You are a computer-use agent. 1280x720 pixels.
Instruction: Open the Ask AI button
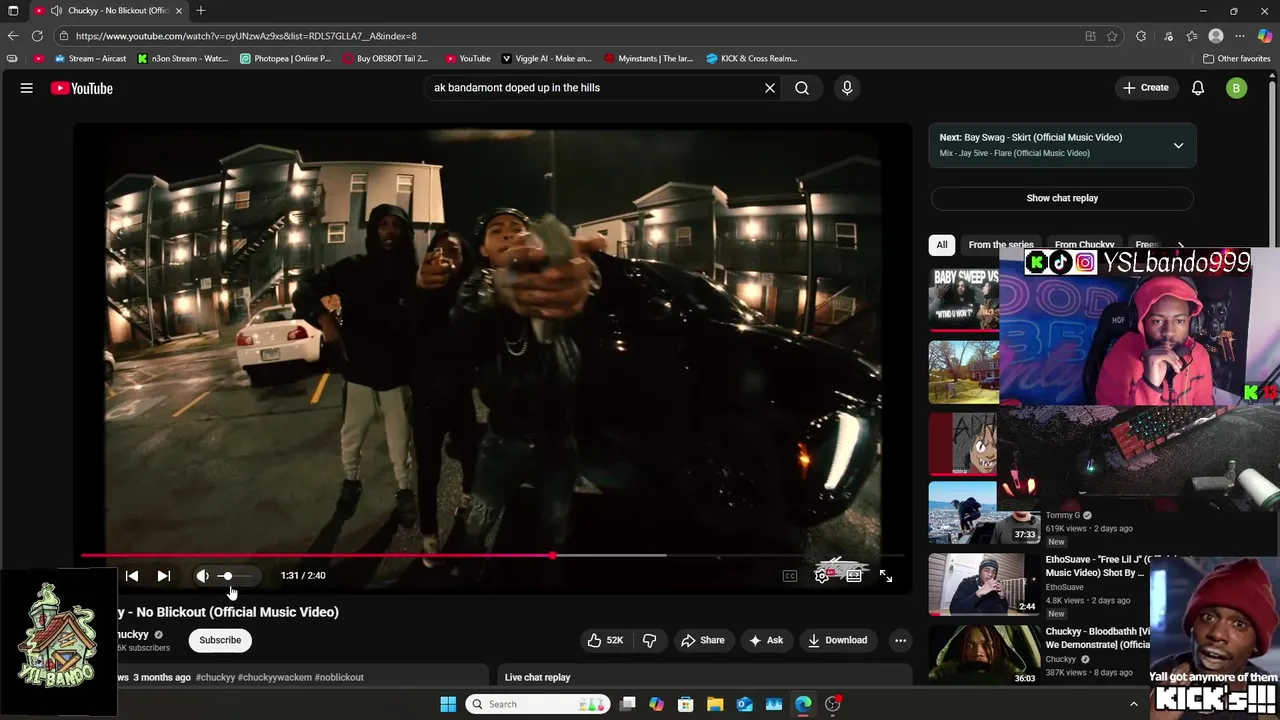point(766,640)
